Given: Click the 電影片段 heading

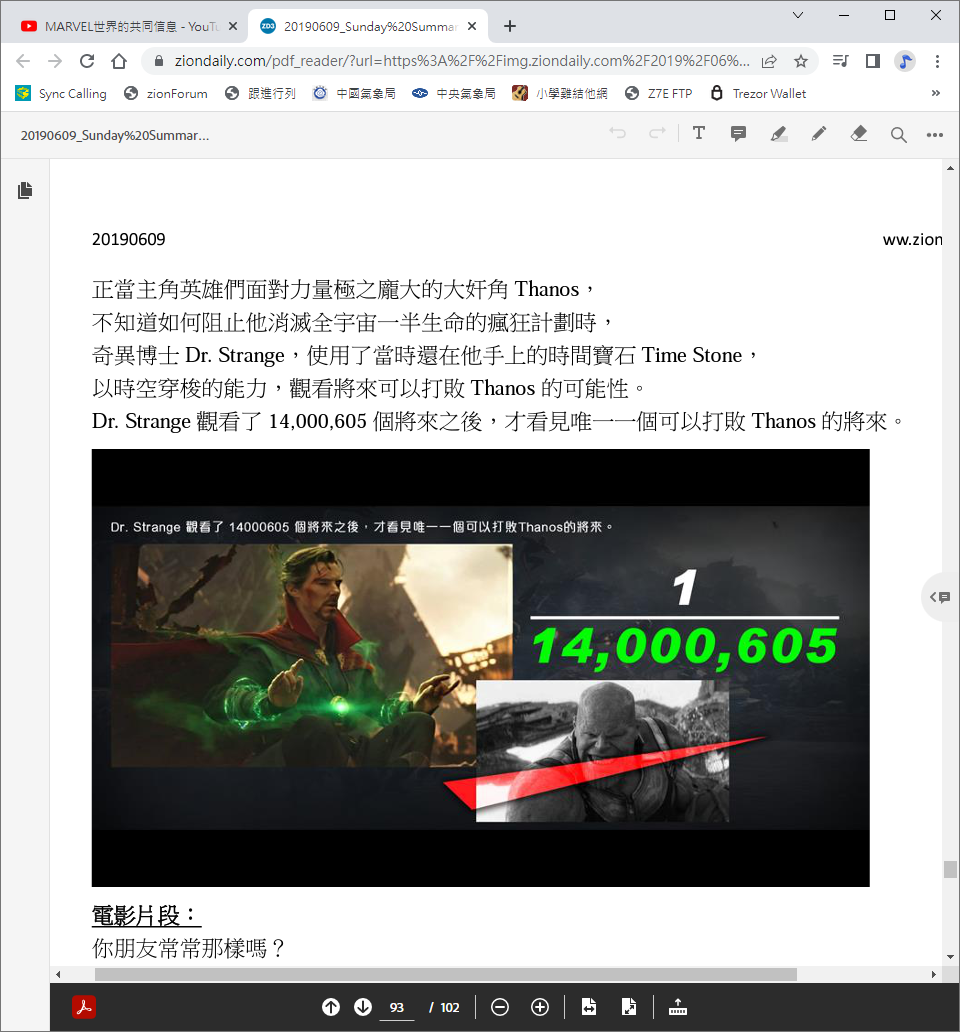Looking at the screenshot, I should [x=146, y=915].
